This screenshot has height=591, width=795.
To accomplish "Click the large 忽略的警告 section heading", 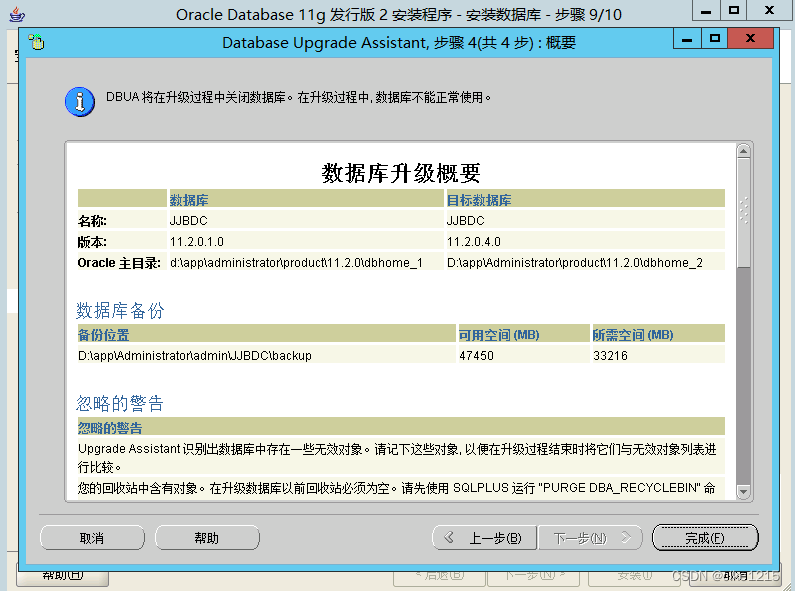I will [120, 403].
